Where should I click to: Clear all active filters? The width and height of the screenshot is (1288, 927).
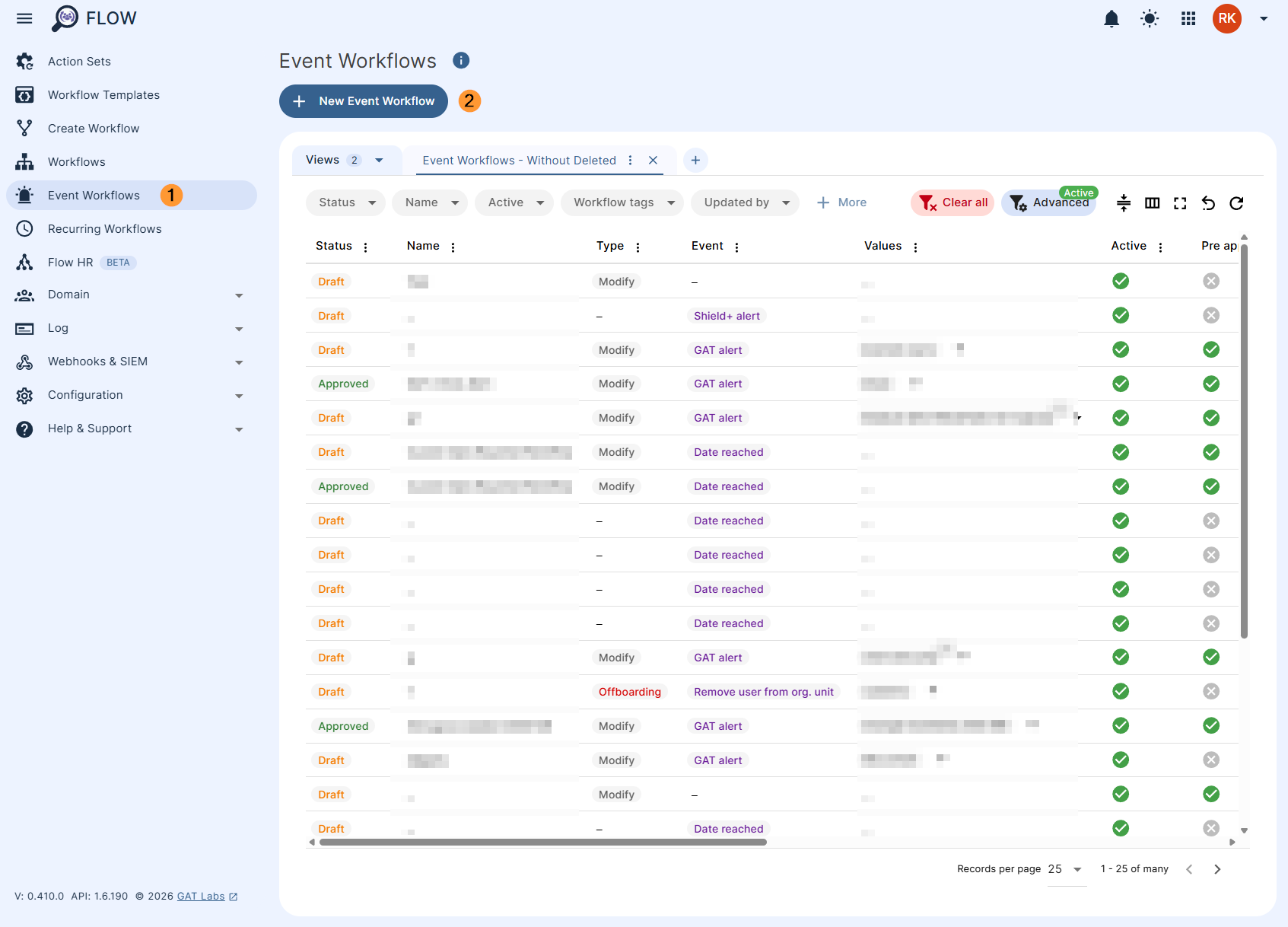(952, 202)
